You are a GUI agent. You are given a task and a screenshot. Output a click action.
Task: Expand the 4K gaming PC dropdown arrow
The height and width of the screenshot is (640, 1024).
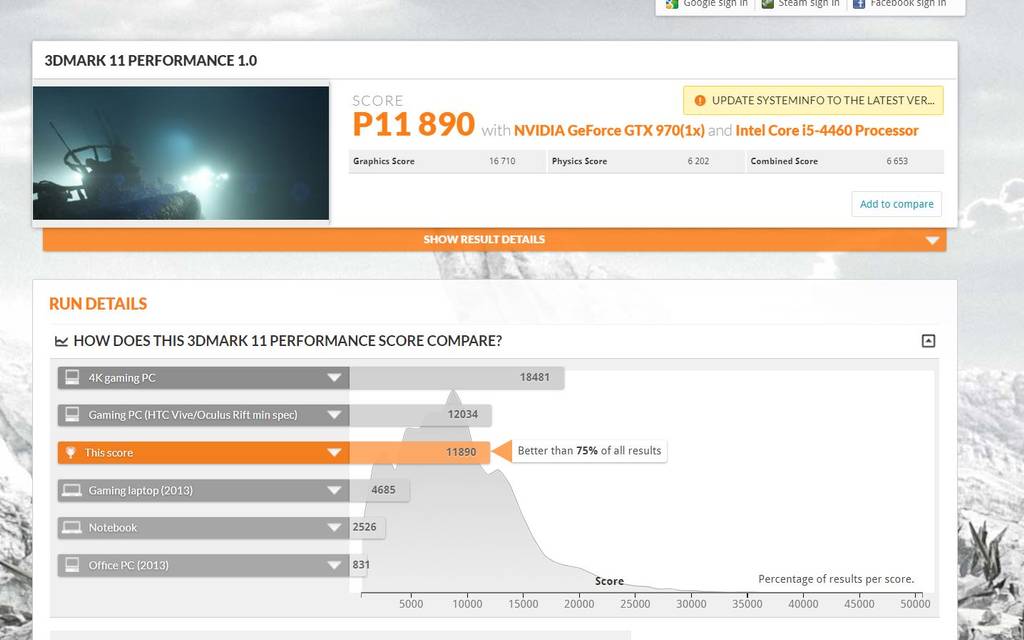(x=334, y=378)
